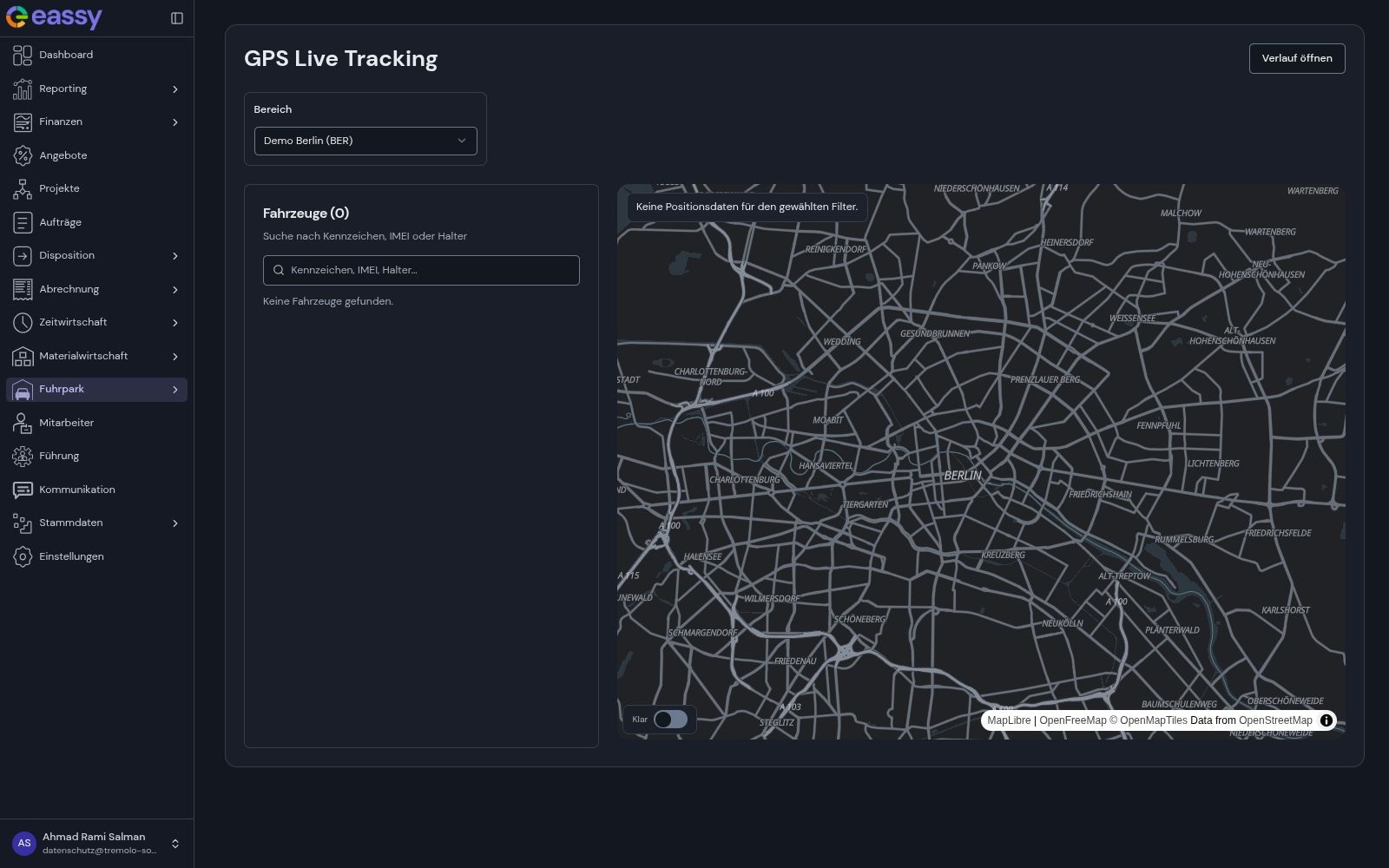Screen dimensions: 1389x868
Task: Click the BERLIN label on the map
Action: coord(963,476)
